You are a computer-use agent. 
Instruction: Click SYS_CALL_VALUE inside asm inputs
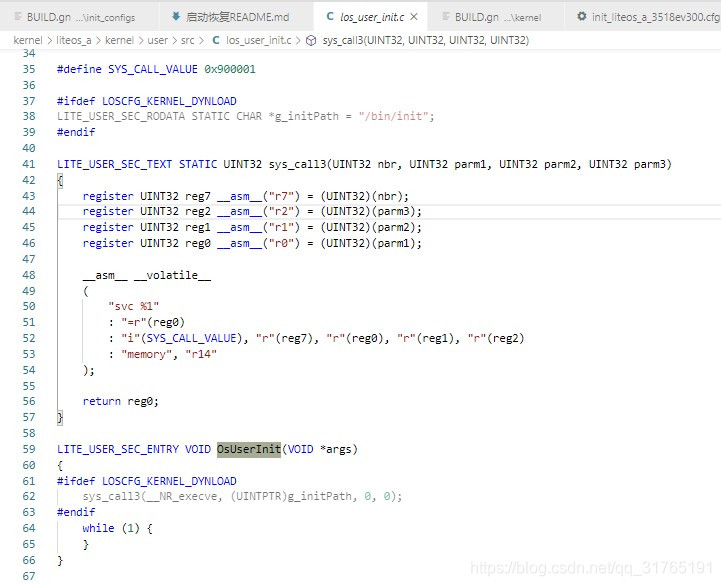click(191, 339)
